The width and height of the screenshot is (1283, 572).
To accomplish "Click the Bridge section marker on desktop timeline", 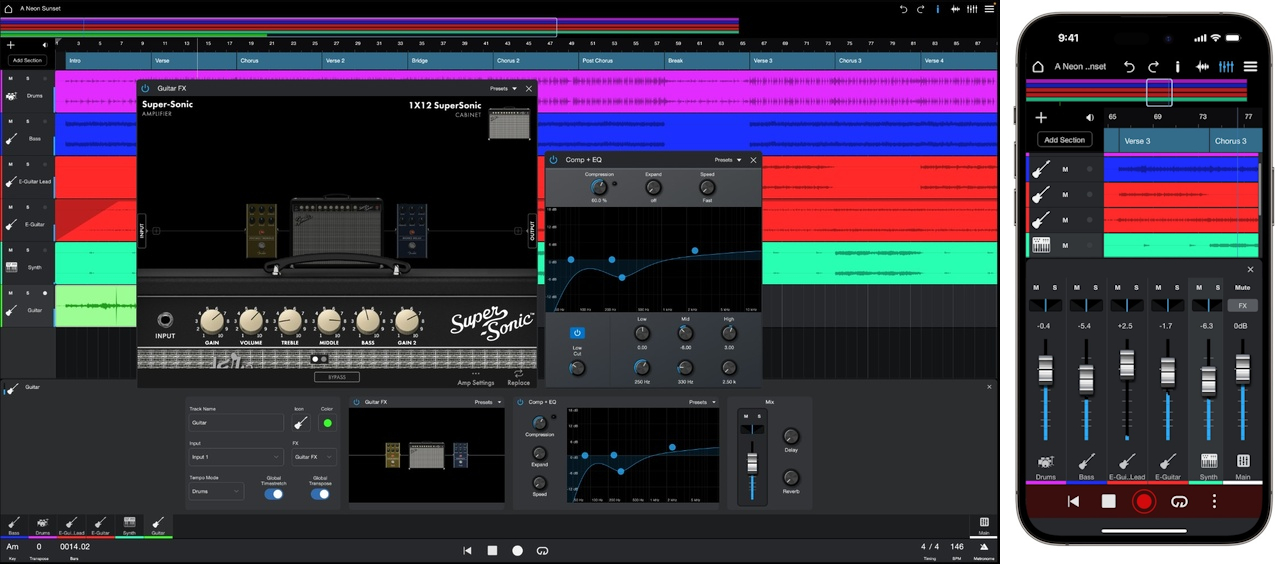I will point(450,60).
